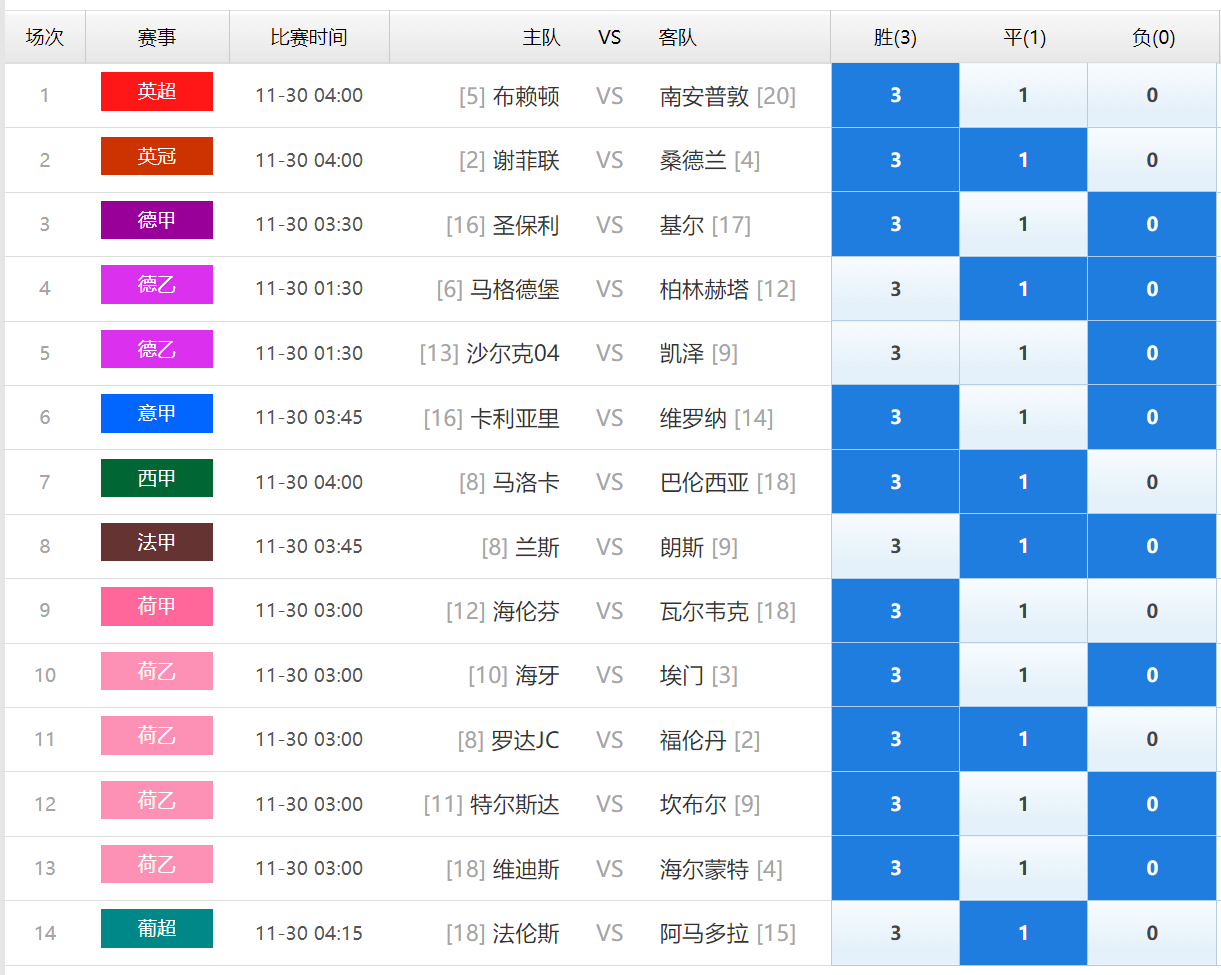Image resolution: width=1221 pixels, height=975 pixels.
Task: Toggle the 胜 3 cell for 圣保利 vs 基尔
Action: [x=895, y=224]
